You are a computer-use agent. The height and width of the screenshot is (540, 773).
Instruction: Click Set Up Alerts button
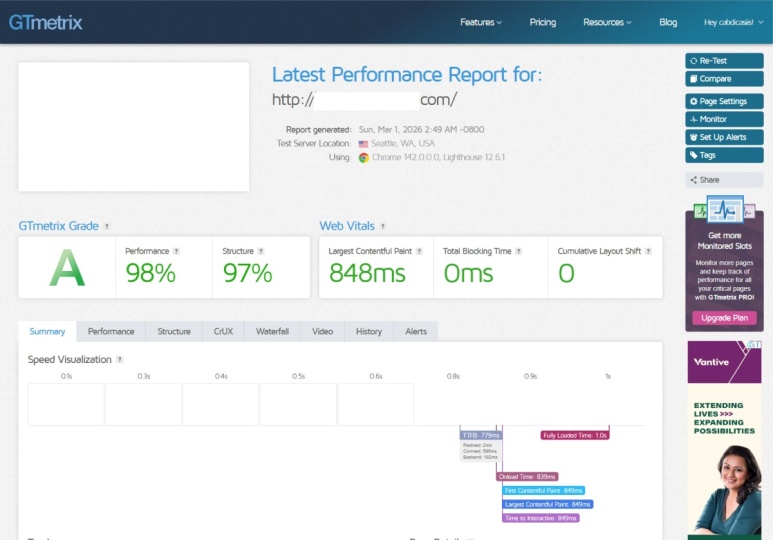click(x=724, y=137)
